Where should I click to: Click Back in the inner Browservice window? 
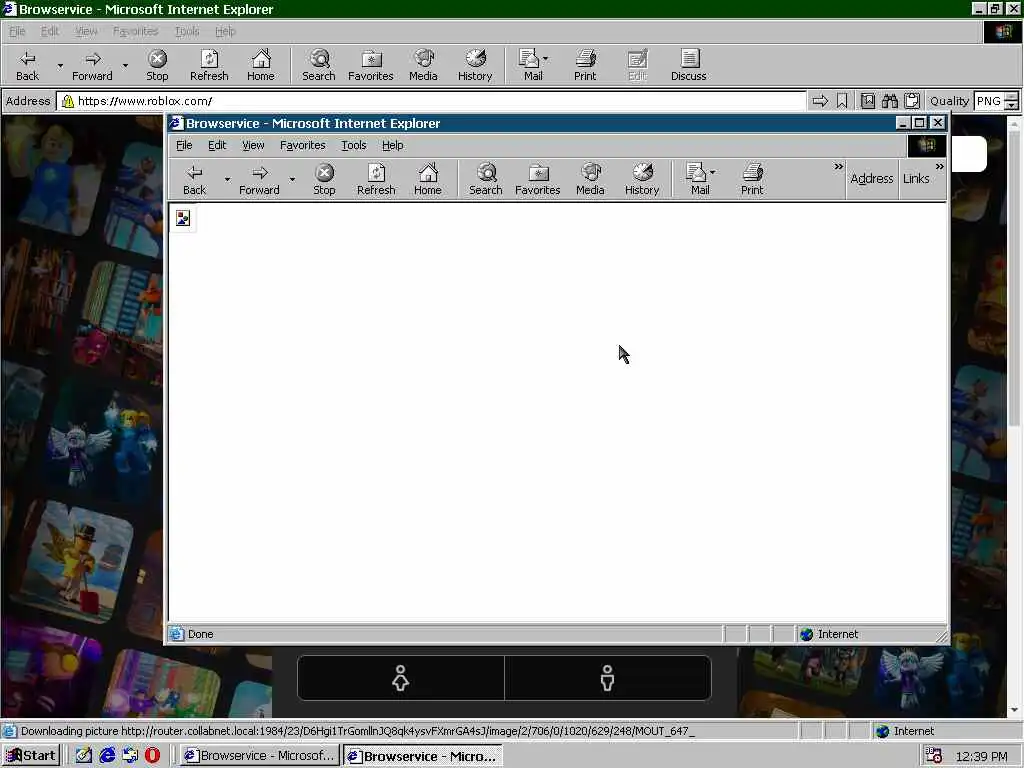194,180
